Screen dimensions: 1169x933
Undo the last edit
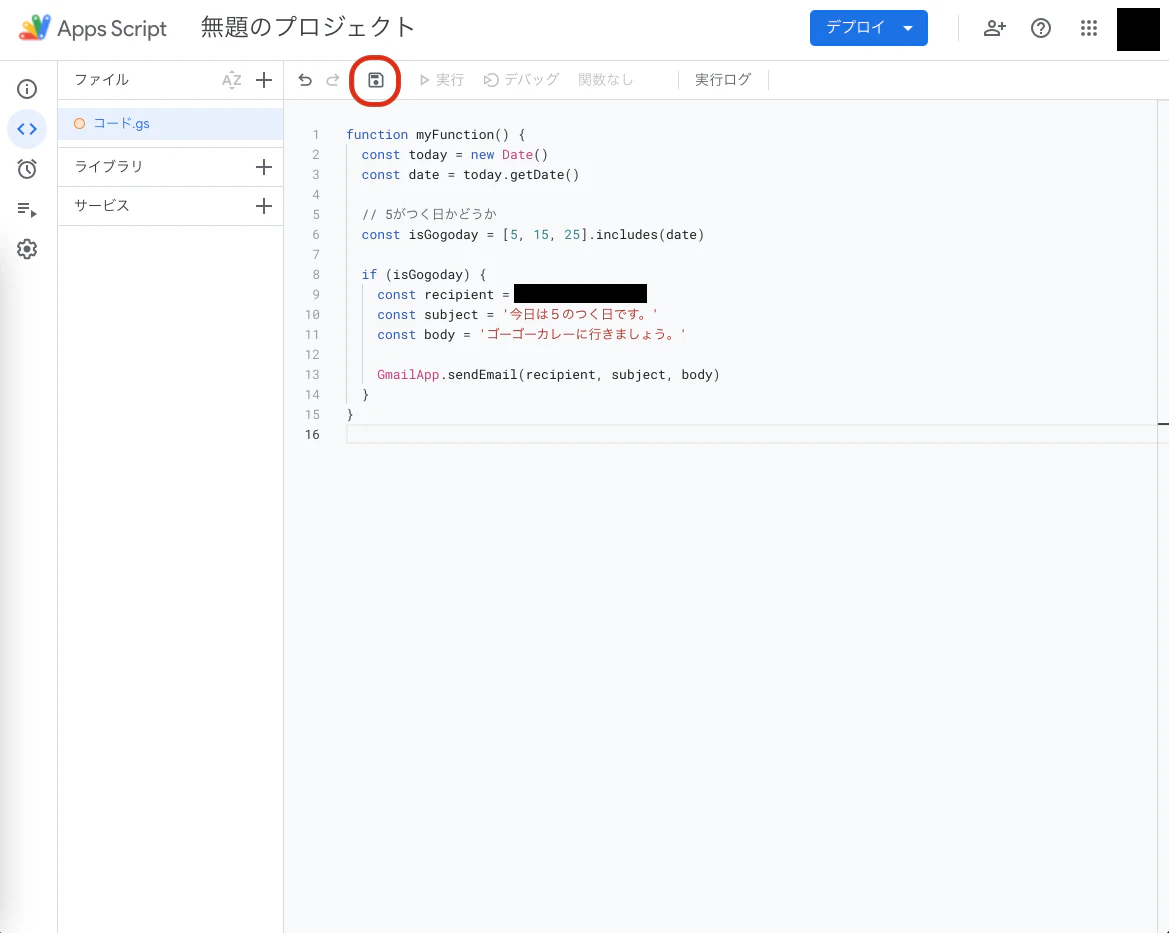pyautogui.click(x=305, y=80)
